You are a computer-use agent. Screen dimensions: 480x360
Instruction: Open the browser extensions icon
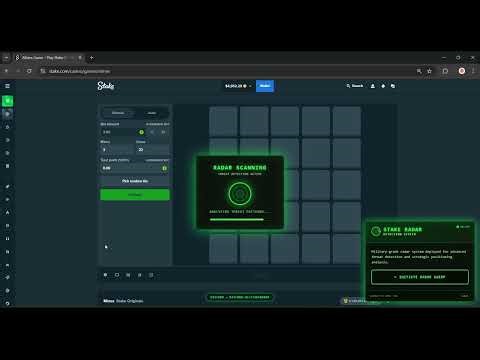click(x=445, y=71)
